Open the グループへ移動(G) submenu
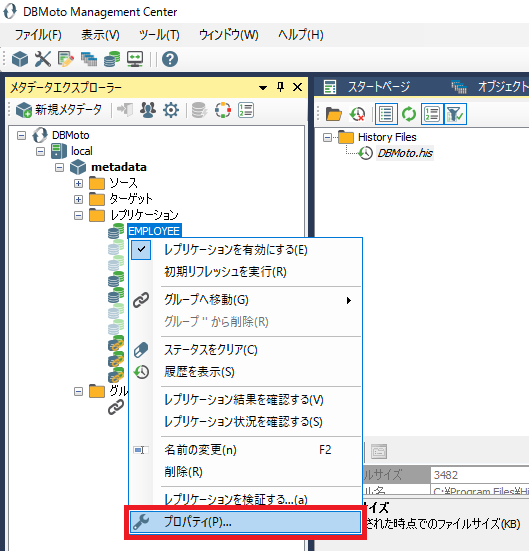The height and width of the screenshot is (551, 529). click(245, 300)
